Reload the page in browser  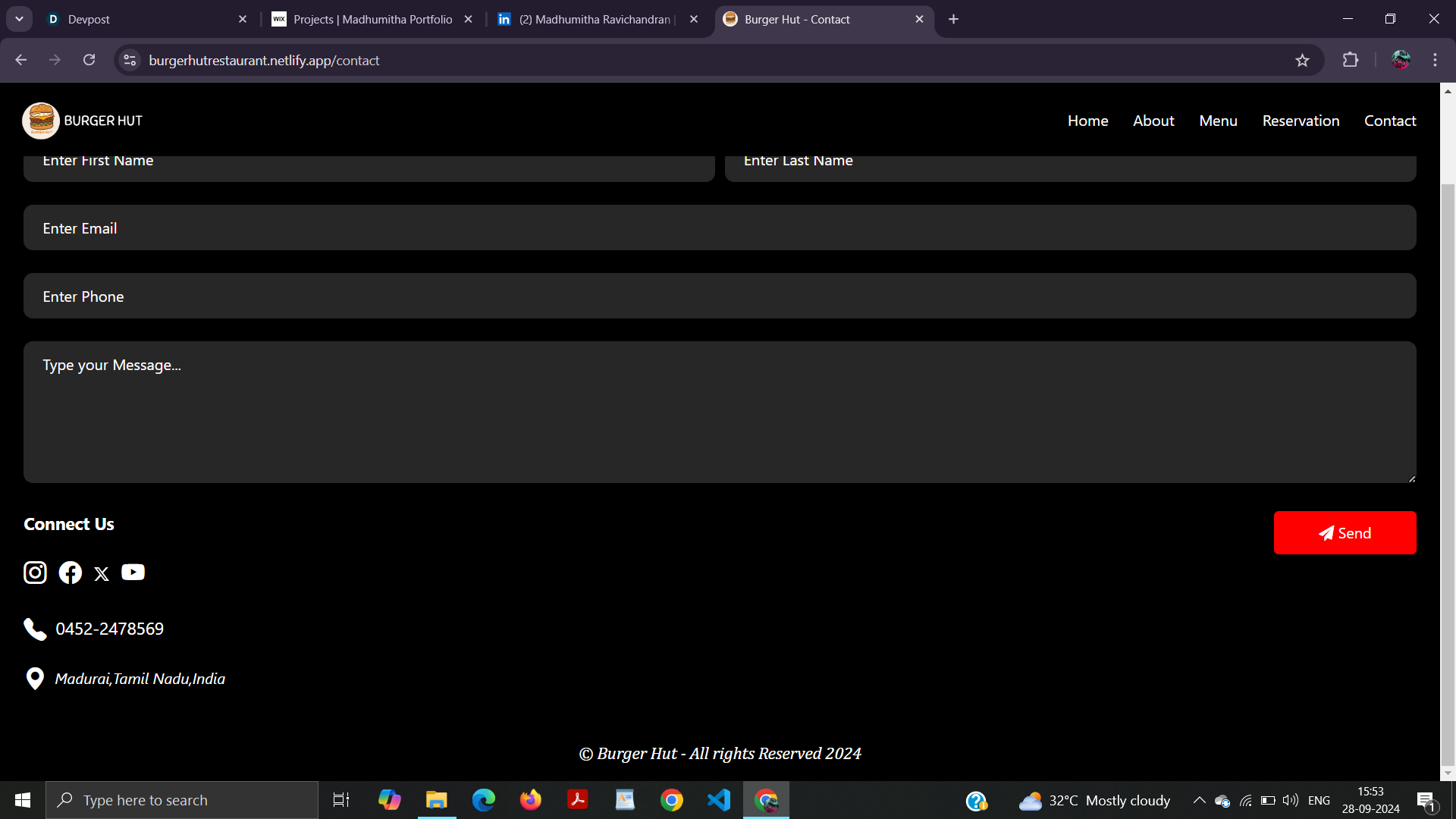89,61
